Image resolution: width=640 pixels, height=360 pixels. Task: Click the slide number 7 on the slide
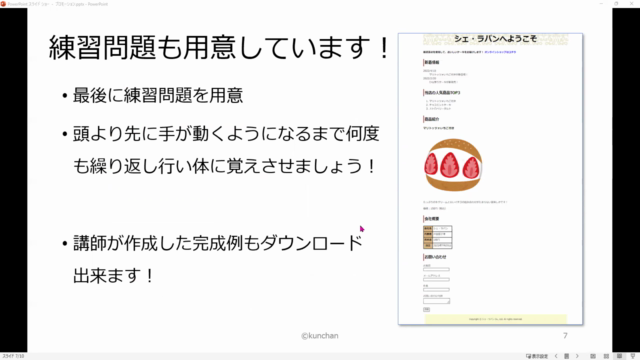pos(565,336)
